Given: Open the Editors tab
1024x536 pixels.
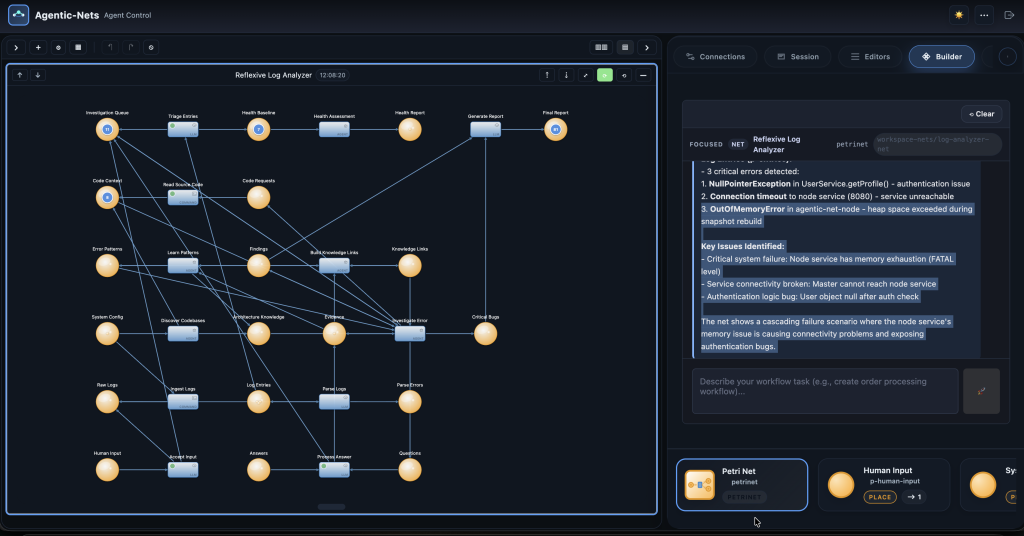Looking at the screenshot, I should (x=869, y=57).
